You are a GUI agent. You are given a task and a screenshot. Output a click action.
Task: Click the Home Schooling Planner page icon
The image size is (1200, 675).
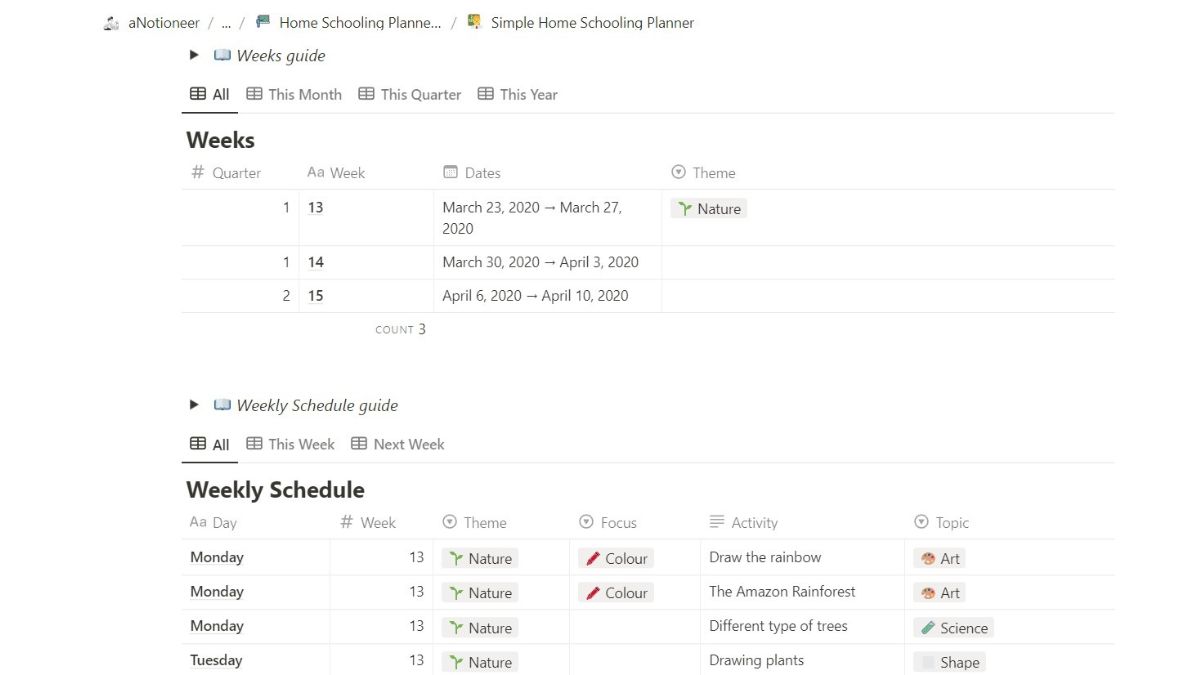tap(263, 22)
